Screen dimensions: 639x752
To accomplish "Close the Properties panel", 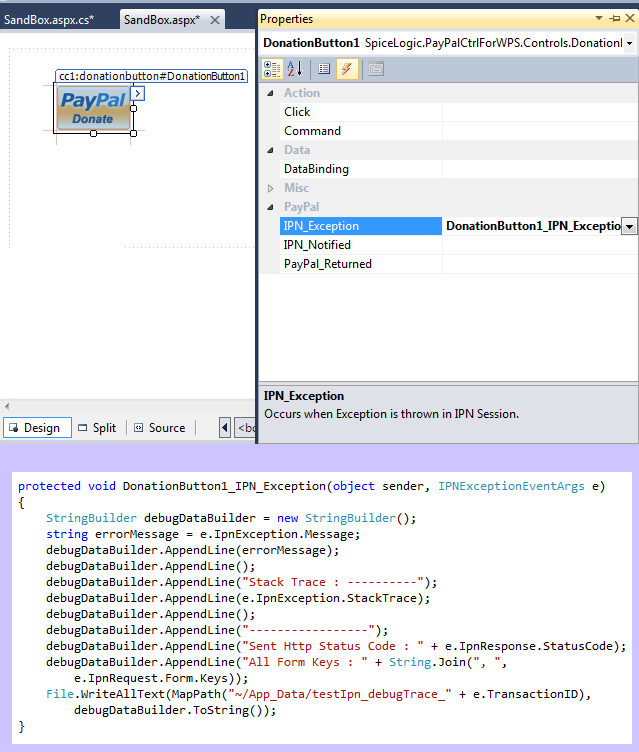I will pyautogui.click(x=630, y=18).
